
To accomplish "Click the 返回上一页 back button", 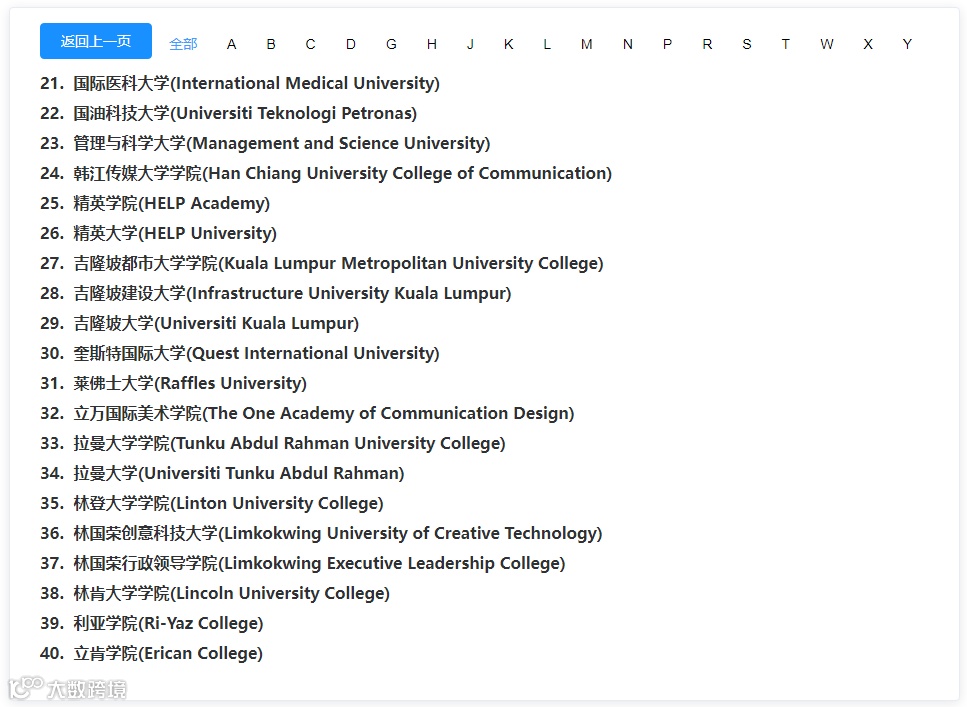I will [x=96, y=41].
